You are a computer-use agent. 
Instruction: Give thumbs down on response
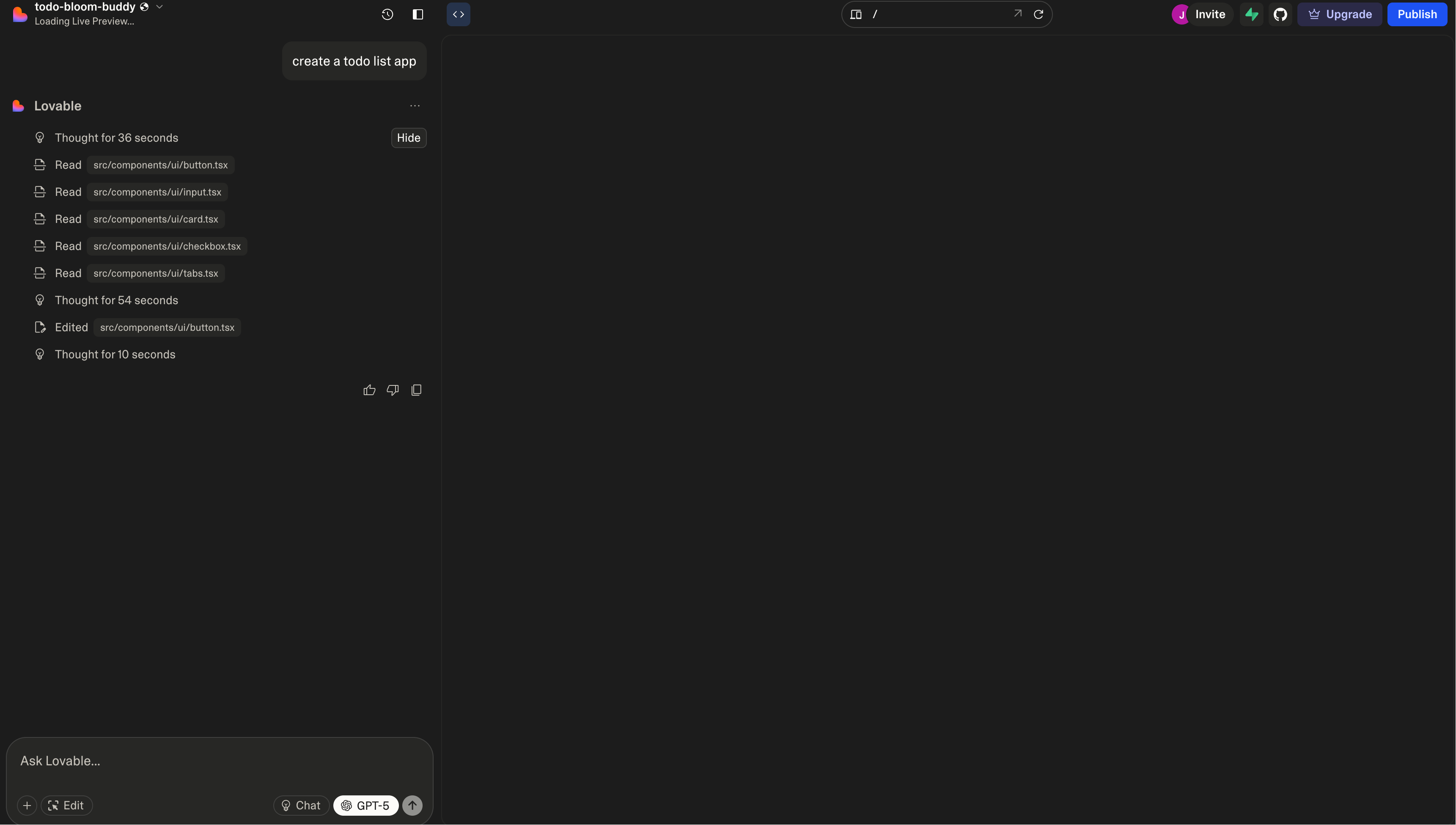(x=393, y=390)
